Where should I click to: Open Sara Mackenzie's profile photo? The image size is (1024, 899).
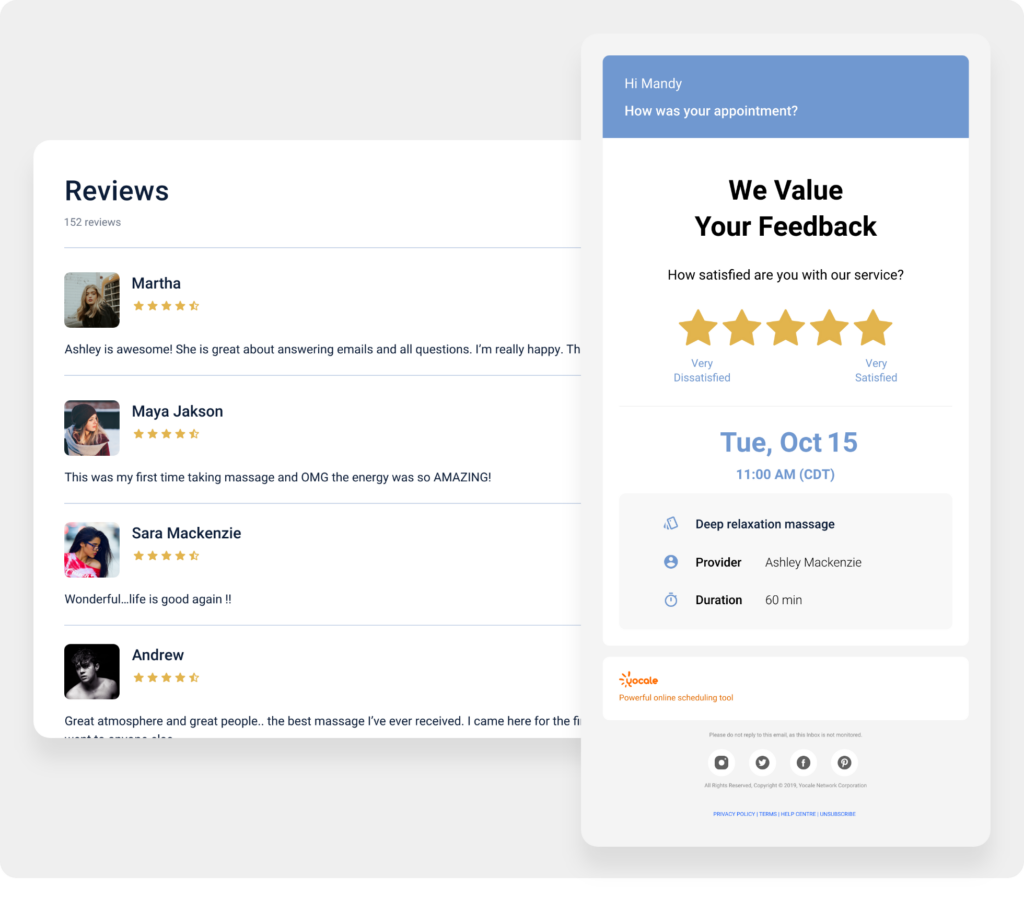coord(92,550)
